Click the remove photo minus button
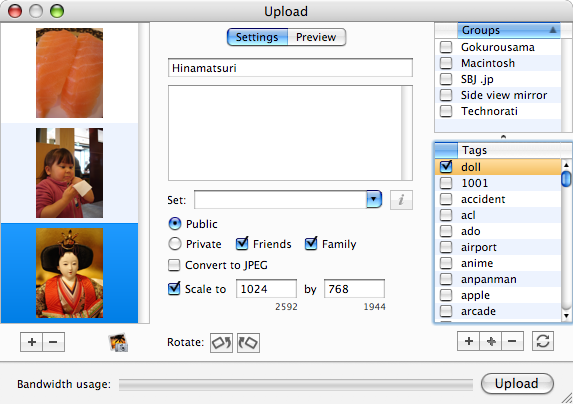 pos(53,342)
